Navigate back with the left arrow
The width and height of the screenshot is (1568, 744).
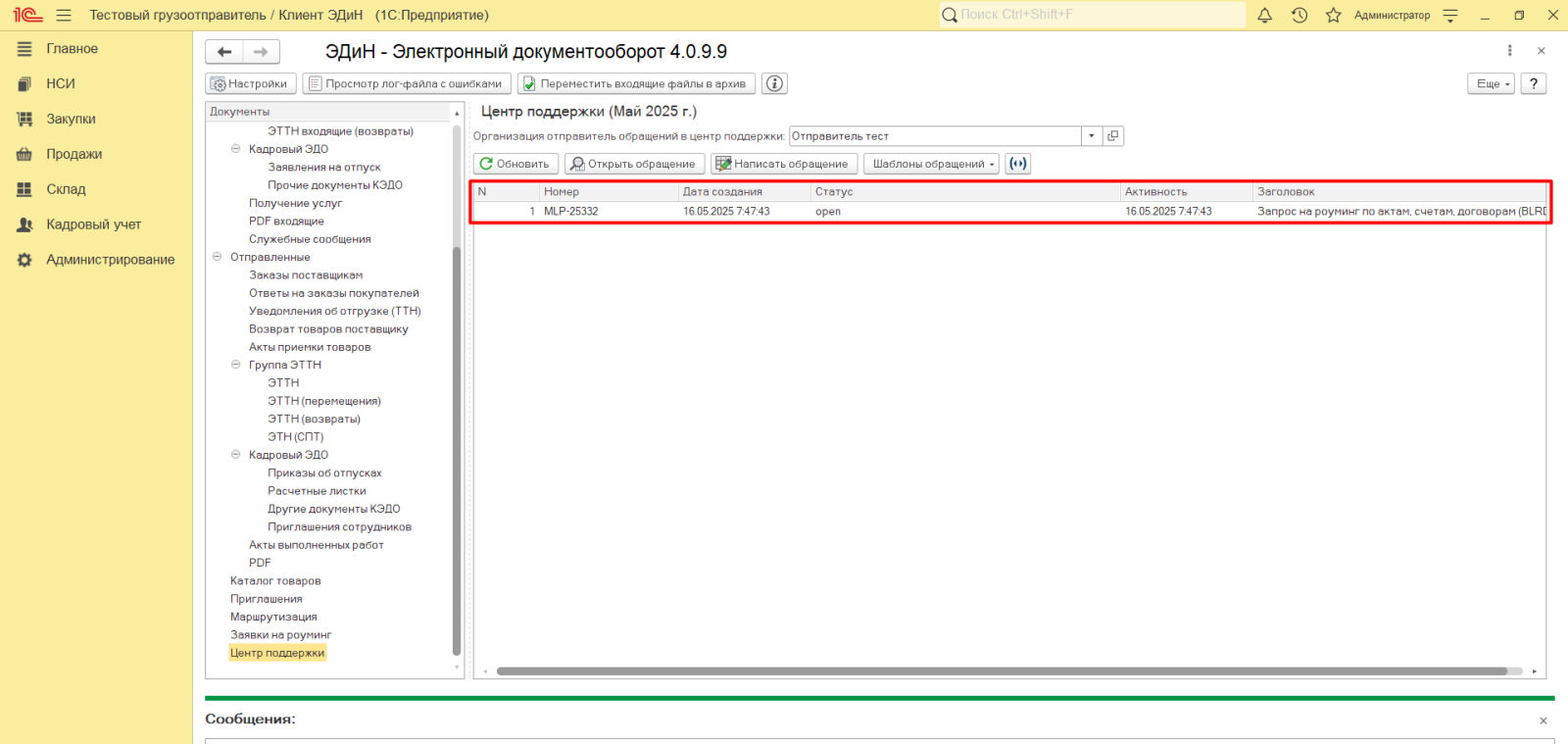(224, 52)
